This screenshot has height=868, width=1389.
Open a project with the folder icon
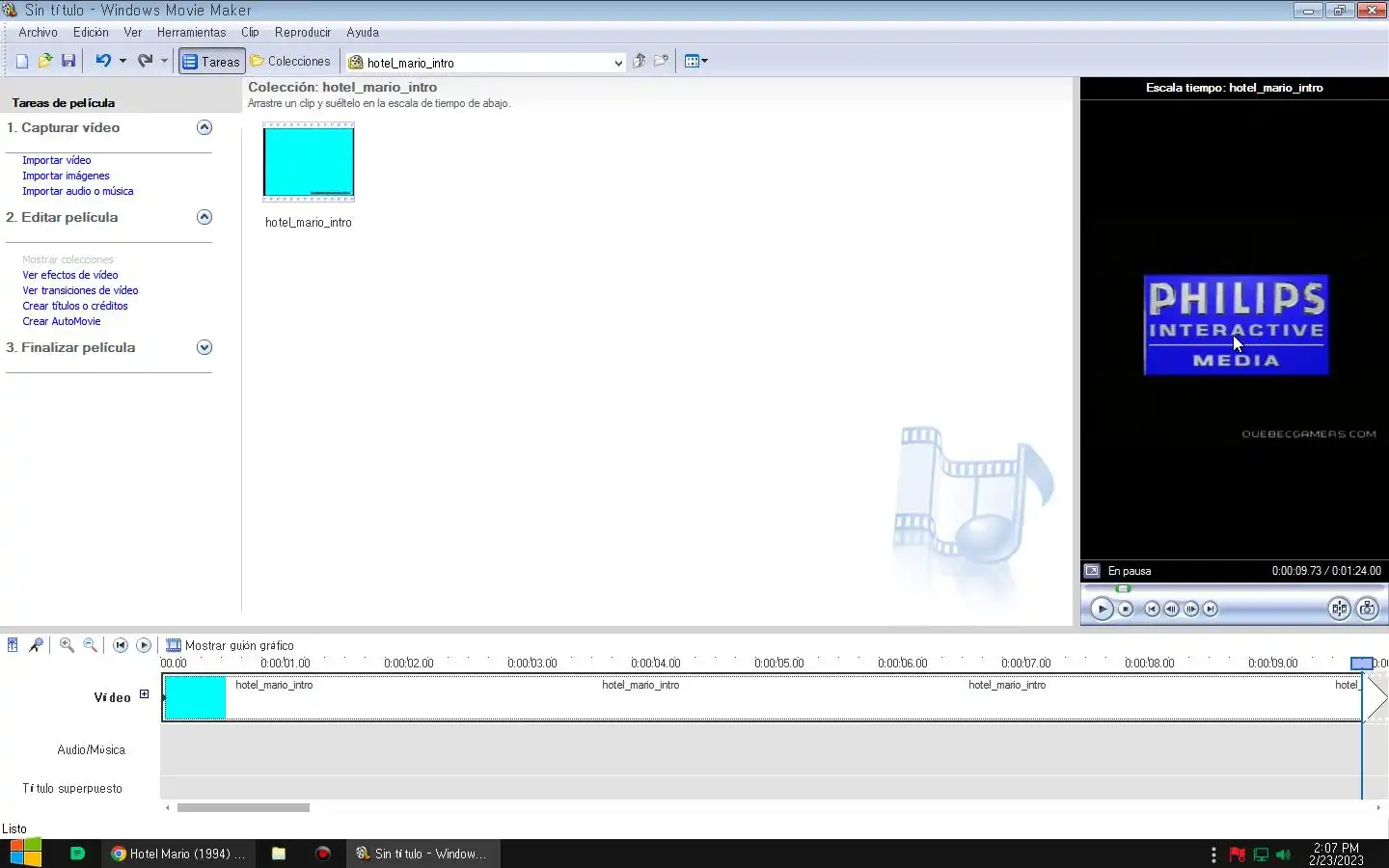44,61
